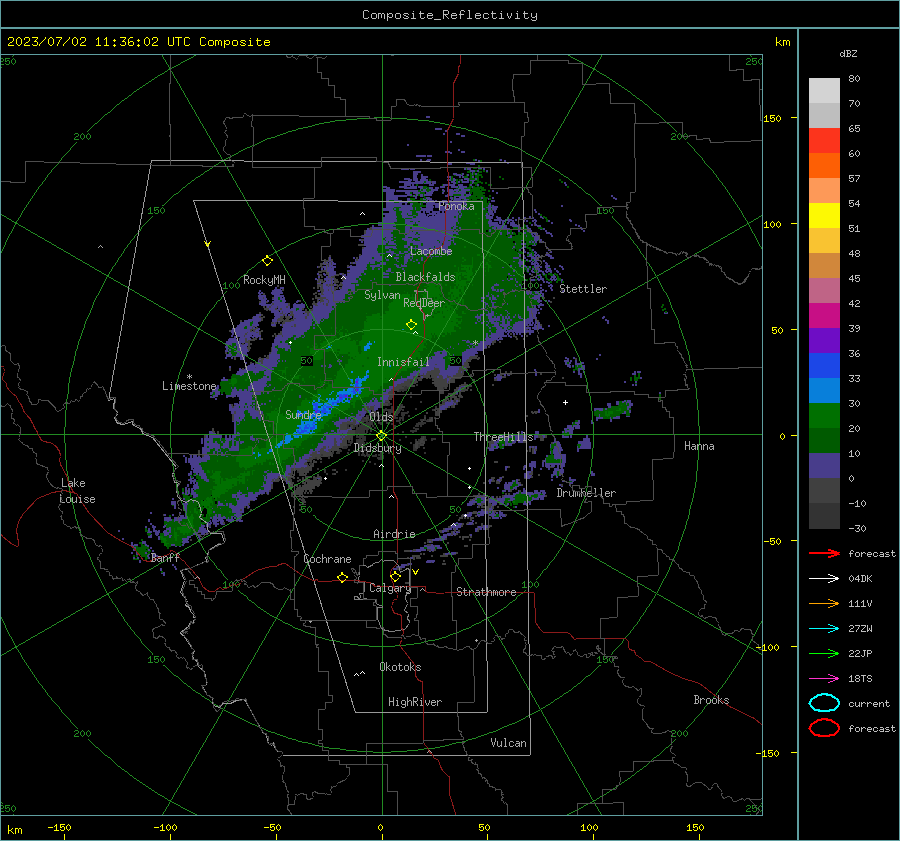Click the yellow diamond marker below Cochrane
The height and width of the screenshot is (841, 900).
(342, 577)
